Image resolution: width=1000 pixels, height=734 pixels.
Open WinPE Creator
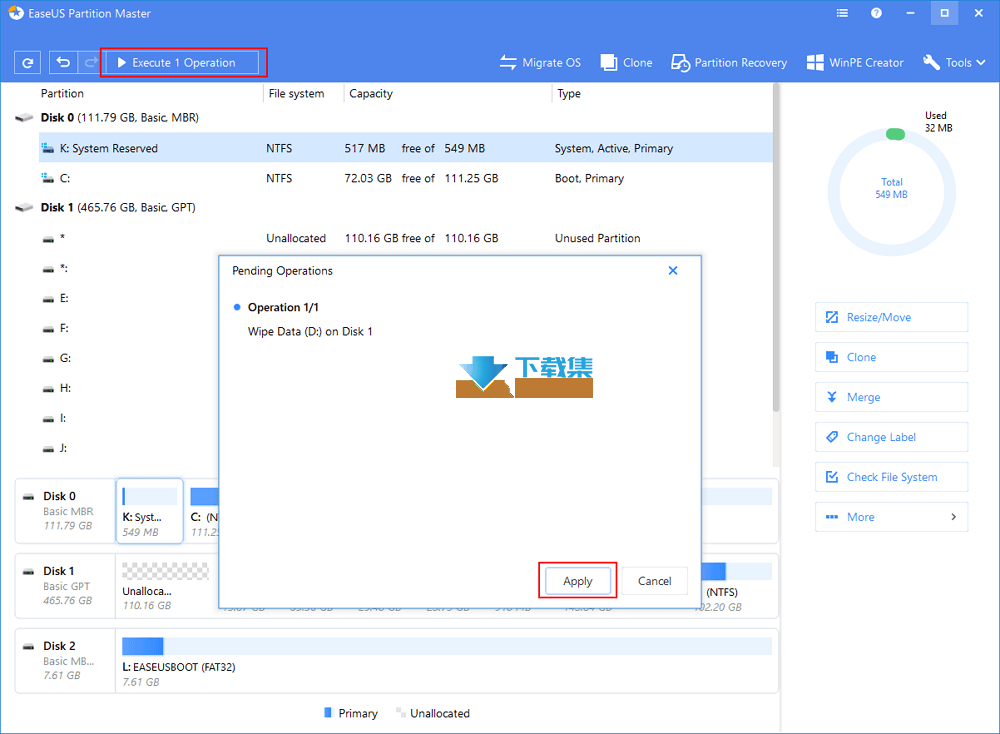(x=855, y=63)
